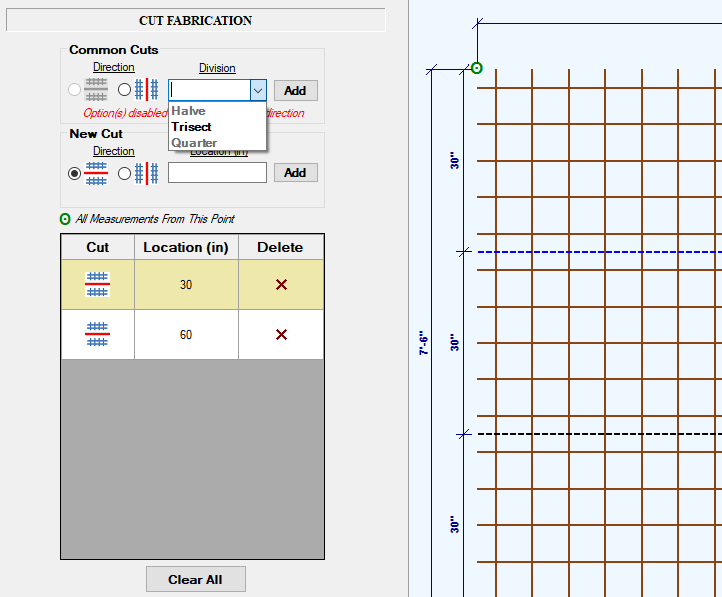
Task: Click the Division combo box field
Action: coord(208,90)
